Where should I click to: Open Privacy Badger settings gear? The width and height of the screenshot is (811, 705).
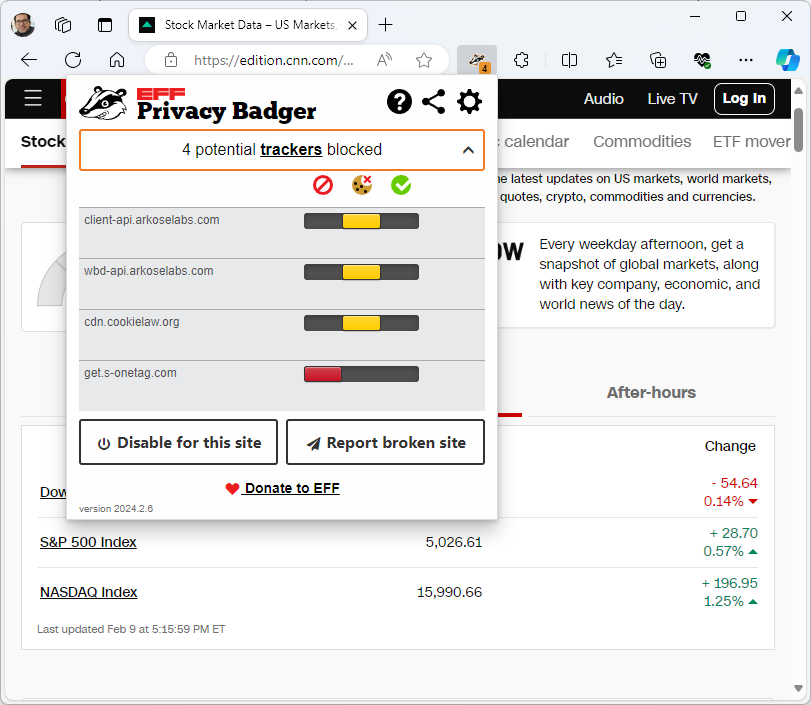point(470,101)
